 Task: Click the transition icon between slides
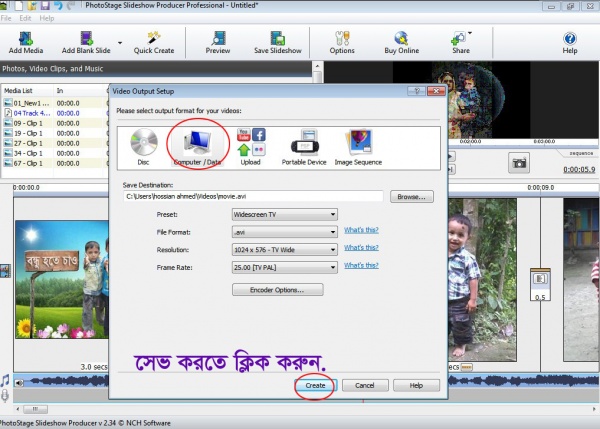[x=540, y=284]
